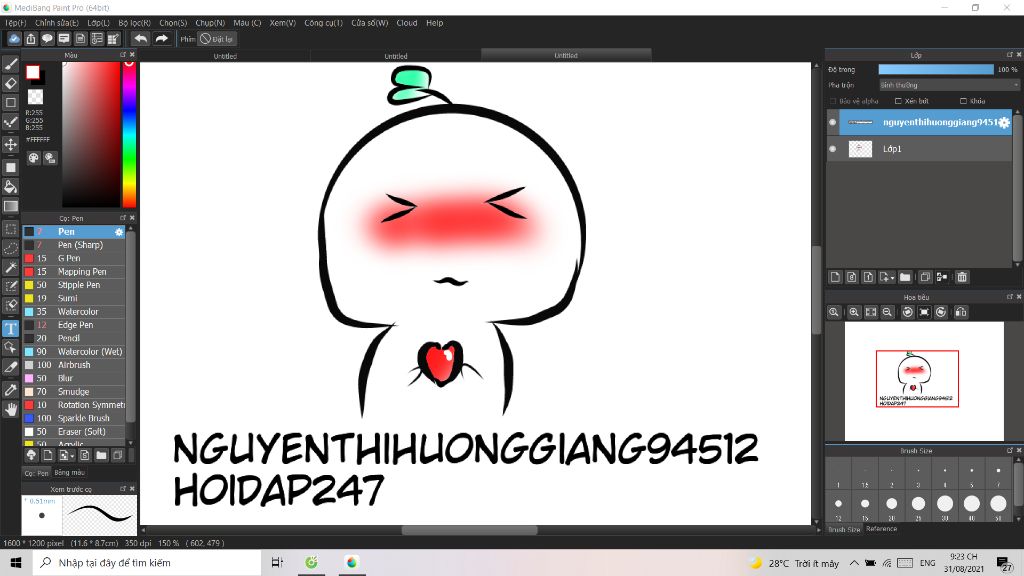This screenshot has width=1024, height=576.
Task: Open the Bộ lọc(R) menu
Action: pyautogui.click(x=135, y=23)
